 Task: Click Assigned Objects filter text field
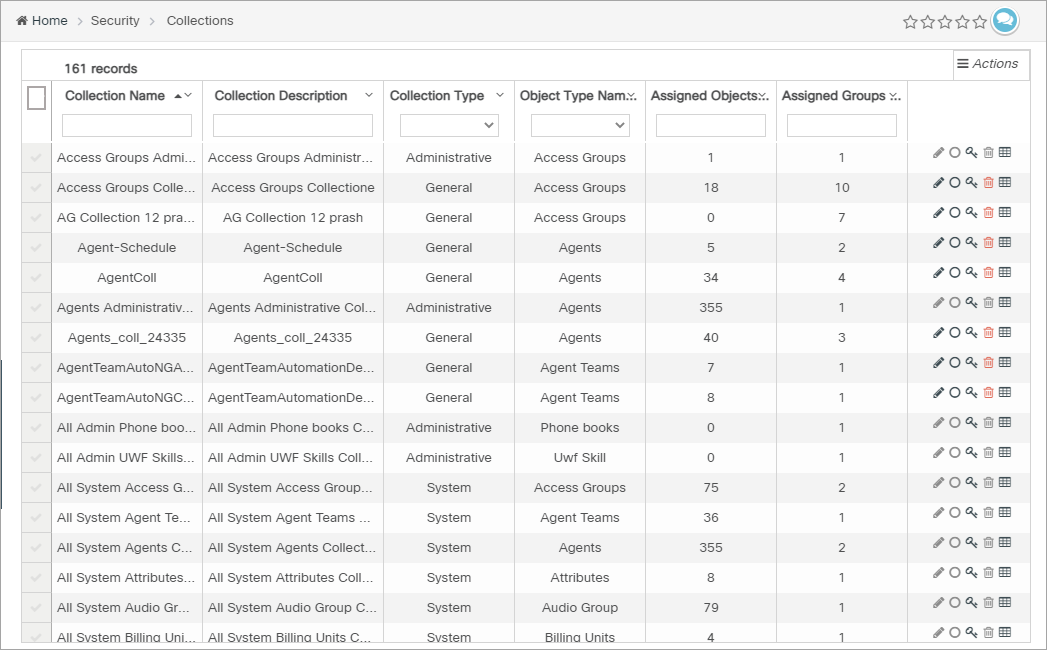[710, 125]
